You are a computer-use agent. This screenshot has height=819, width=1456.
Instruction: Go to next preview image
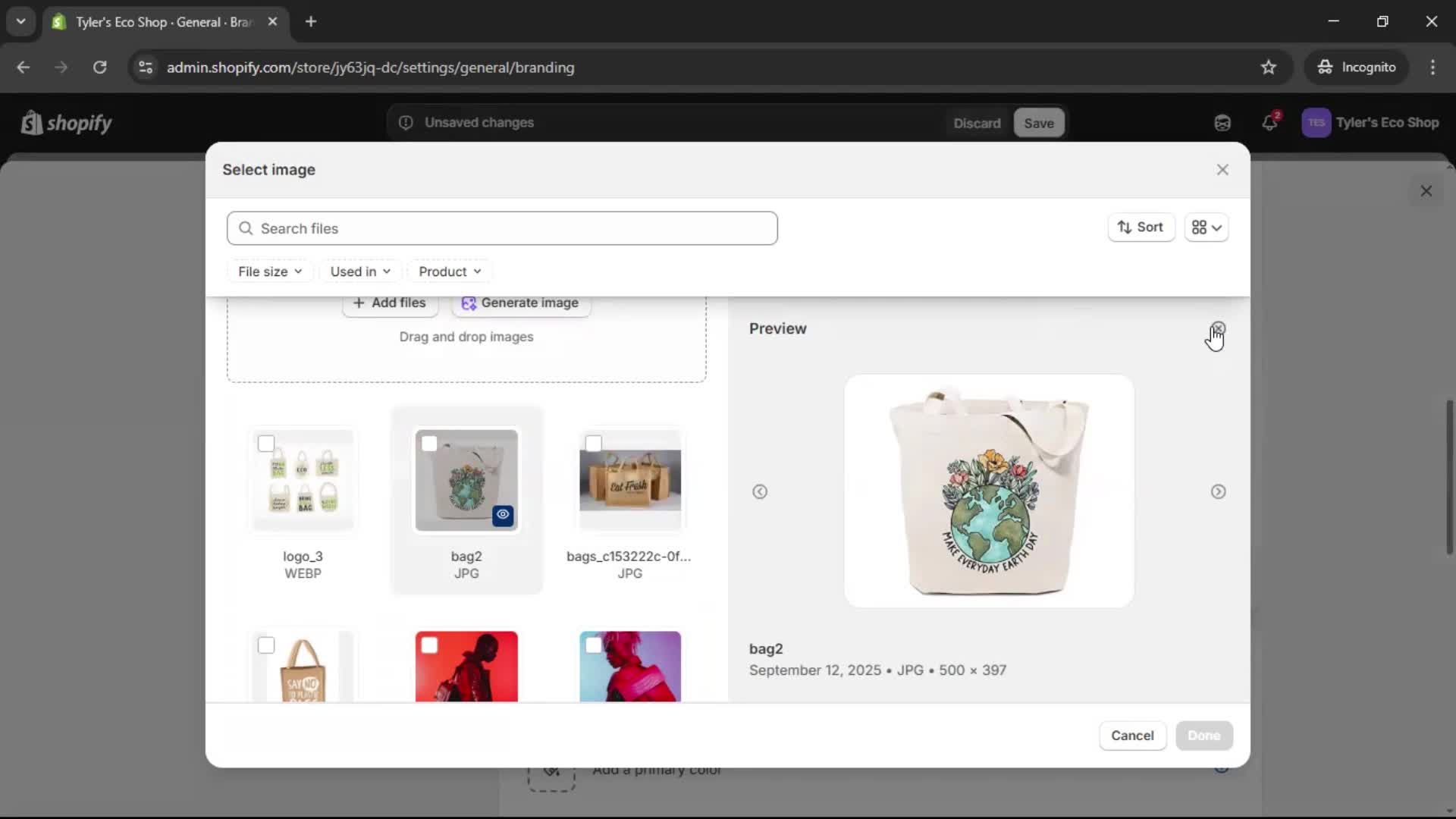pos(1218,491)
